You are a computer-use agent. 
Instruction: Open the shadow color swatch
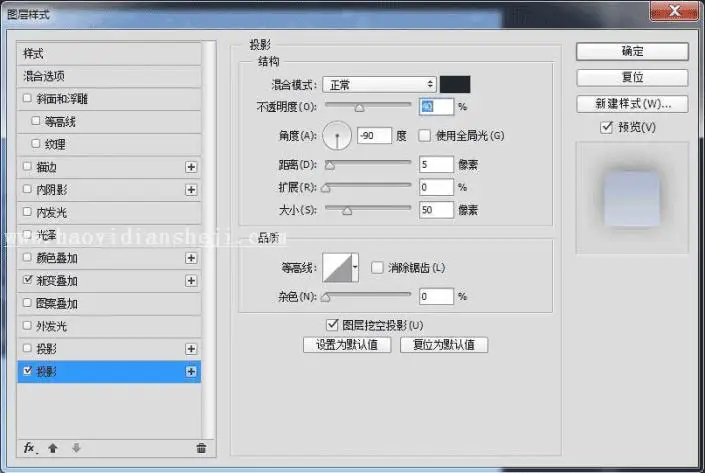coord(455,85)
